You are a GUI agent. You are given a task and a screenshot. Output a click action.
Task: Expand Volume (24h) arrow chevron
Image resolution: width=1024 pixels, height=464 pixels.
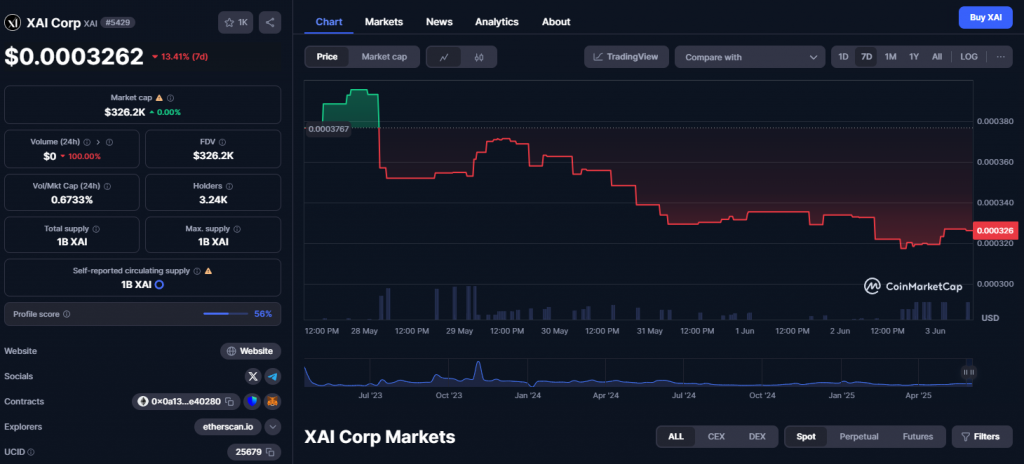99,142
